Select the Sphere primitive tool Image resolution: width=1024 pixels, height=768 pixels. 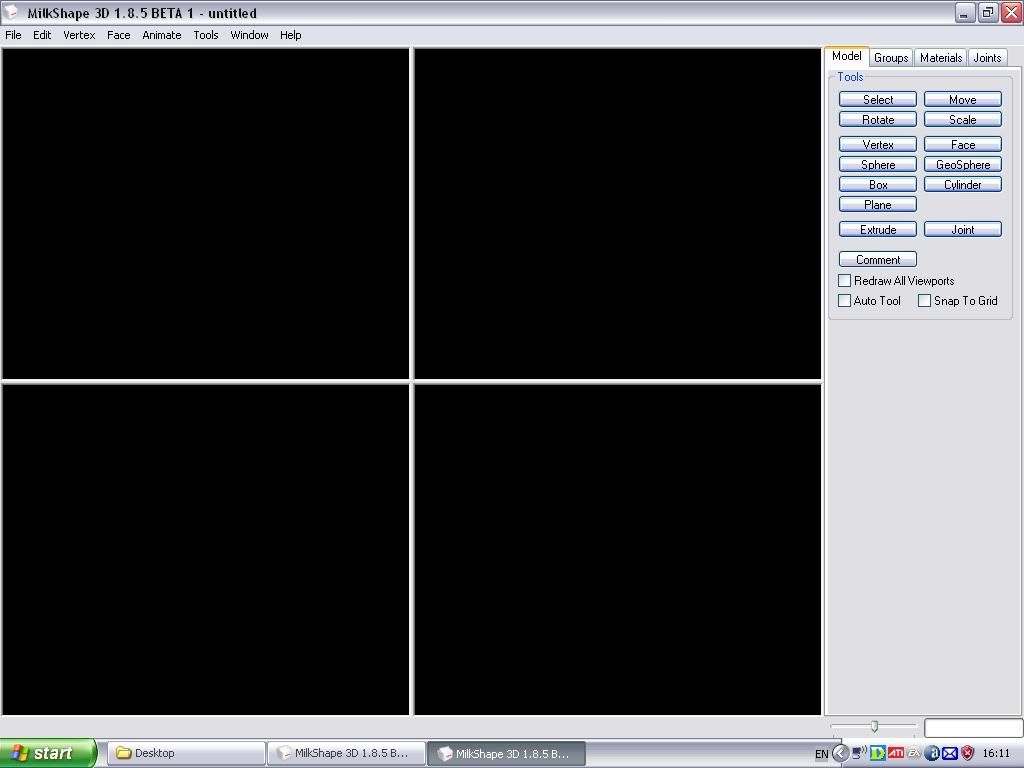coord(878,165)
